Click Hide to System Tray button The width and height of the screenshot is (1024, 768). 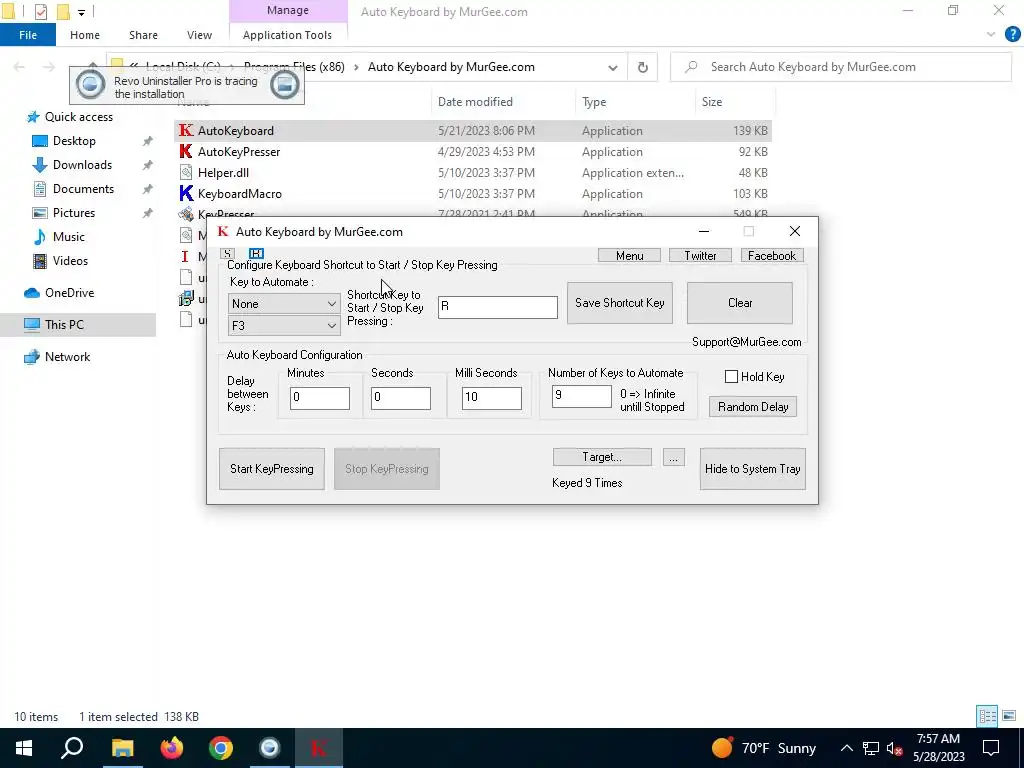[x=752, y=469]
